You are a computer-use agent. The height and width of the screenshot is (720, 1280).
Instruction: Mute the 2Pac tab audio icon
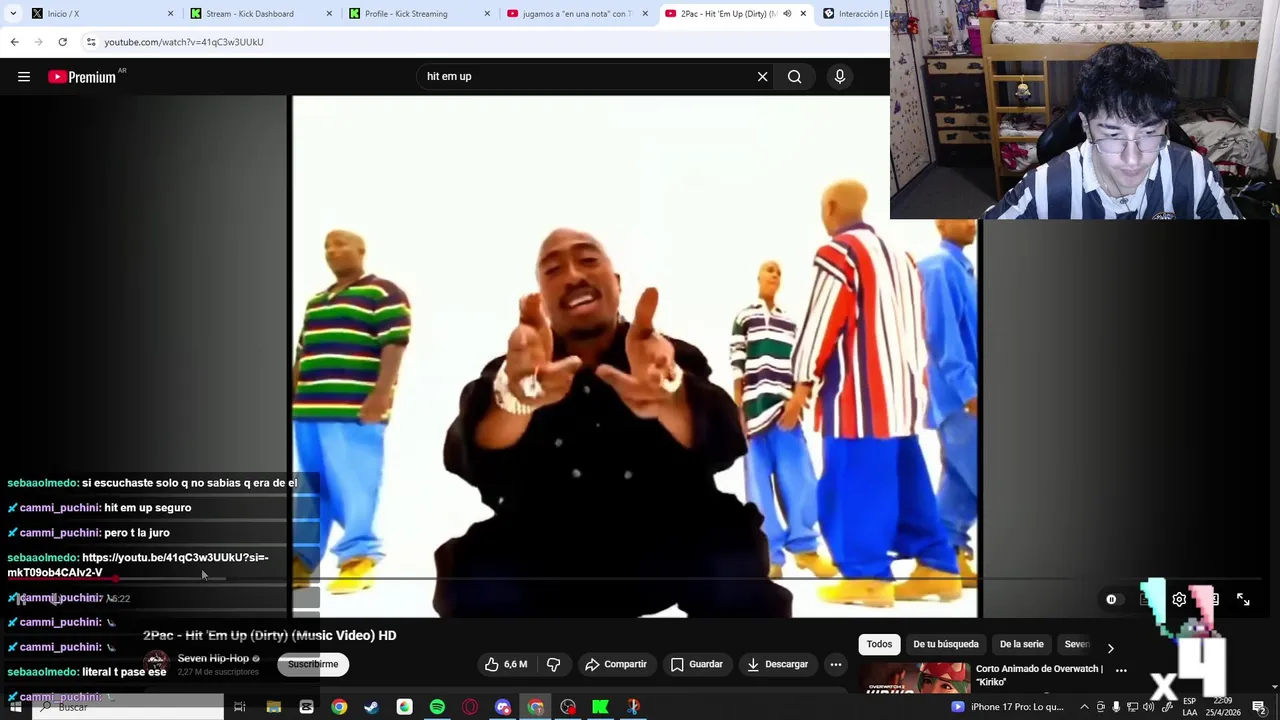pyautogui.click(x=787, y=14)
